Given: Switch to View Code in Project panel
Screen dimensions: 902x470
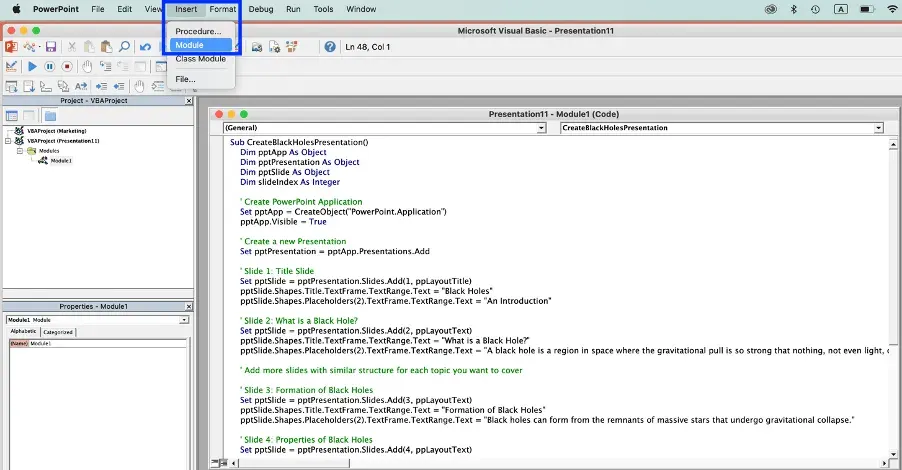Looking at the screenshot, I should pyautogui.click(x=12, y=116).
